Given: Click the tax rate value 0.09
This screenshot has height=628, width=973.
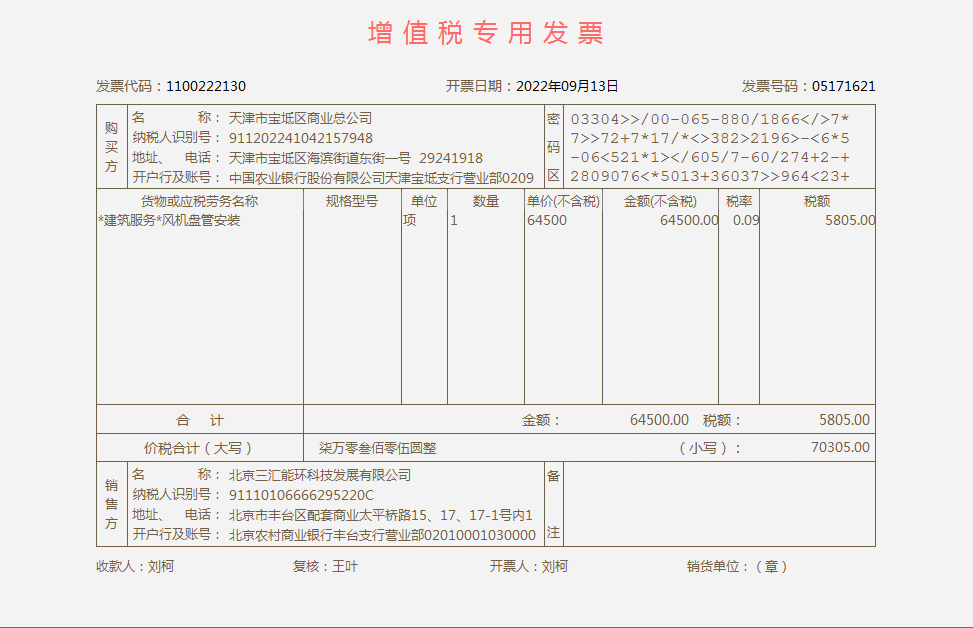Looking at the screenshot, I should pos(745,220).
